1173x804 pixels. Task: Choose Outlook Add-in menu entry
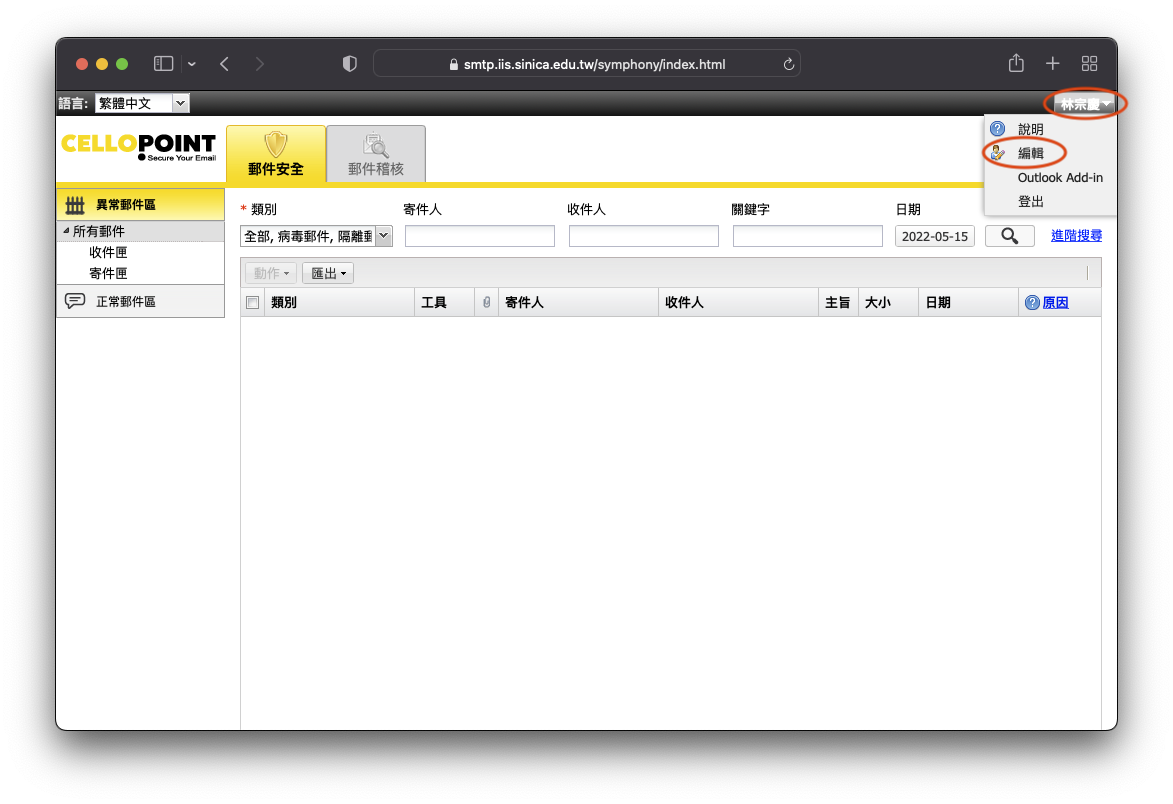[1060, 177]
